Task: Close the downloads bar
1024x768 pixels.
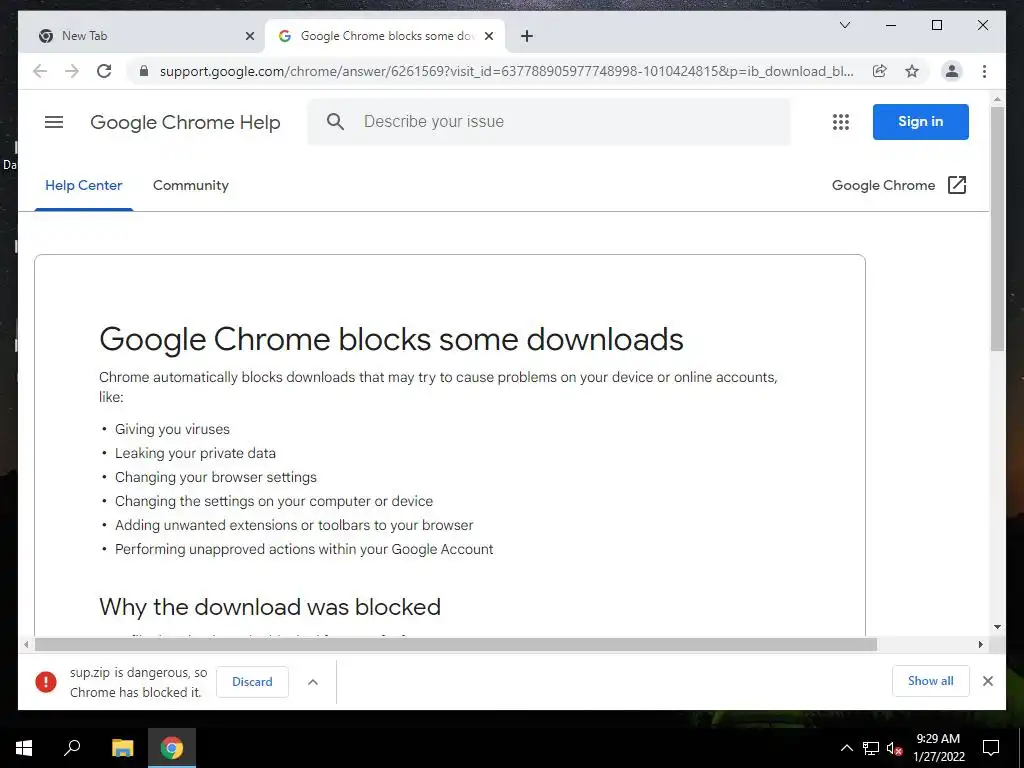Action: click(987, 681)
